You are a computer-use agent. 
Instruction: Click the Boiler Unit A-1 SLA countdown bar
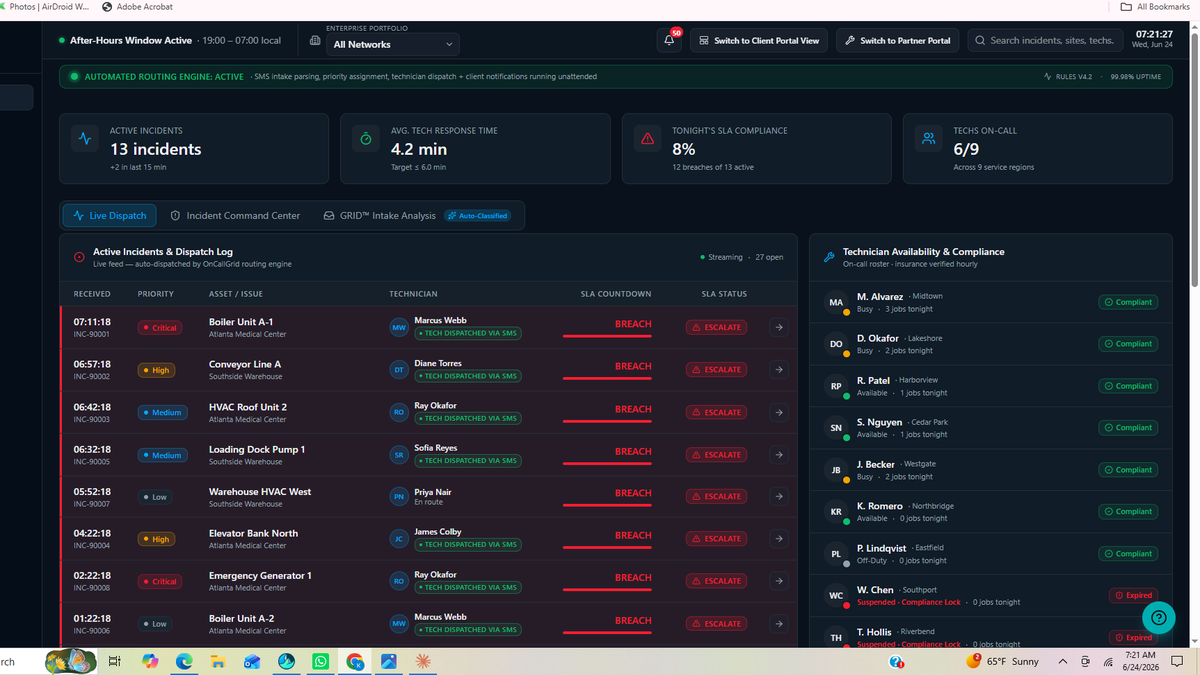pos(607,336)
